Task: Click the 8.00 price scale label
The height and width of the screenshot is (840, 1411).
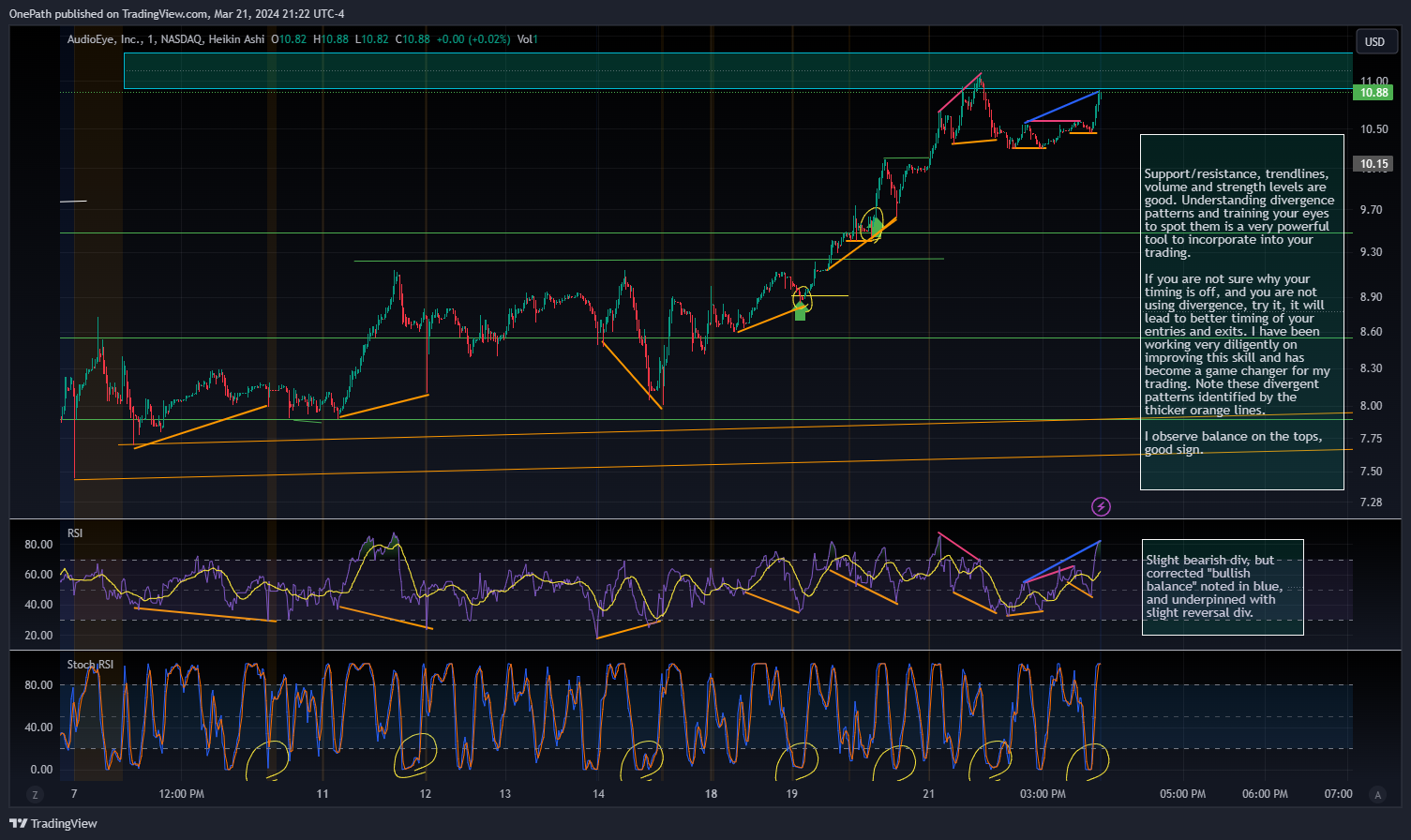Action: tap(1372, 406)
